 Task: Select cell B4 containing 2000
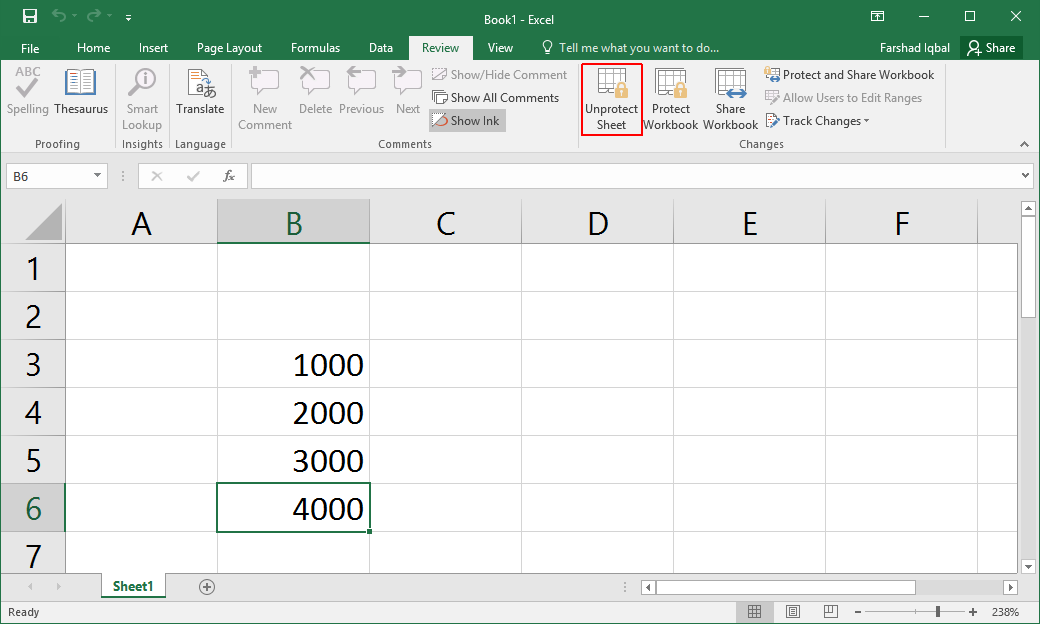pos(293,412)
